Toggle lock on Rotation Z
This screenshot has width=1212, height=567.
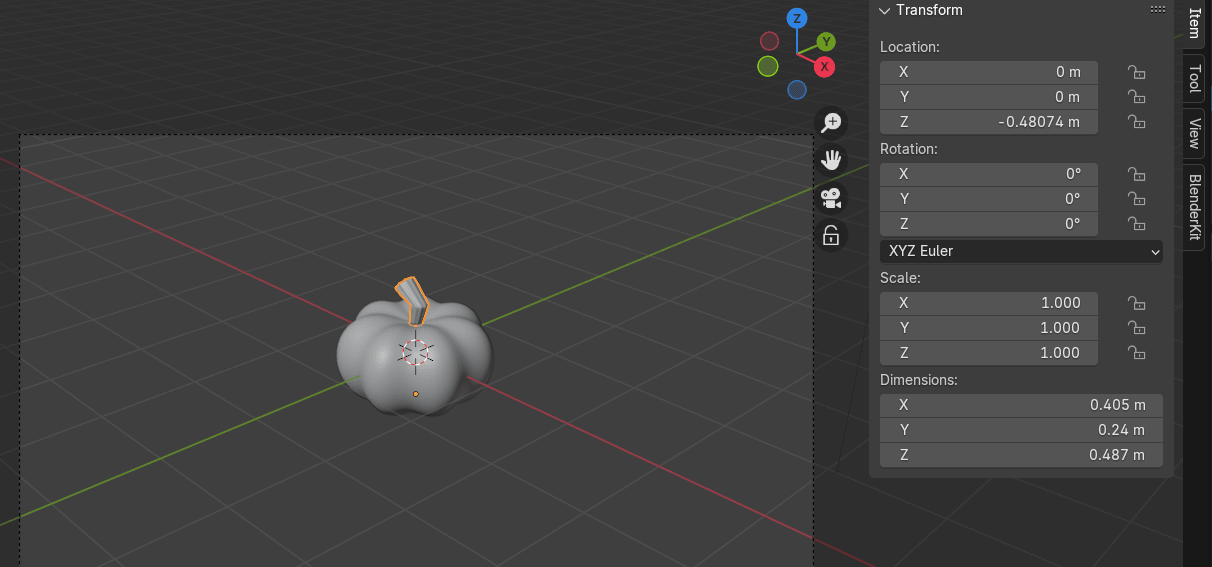tap(1136, 224)
